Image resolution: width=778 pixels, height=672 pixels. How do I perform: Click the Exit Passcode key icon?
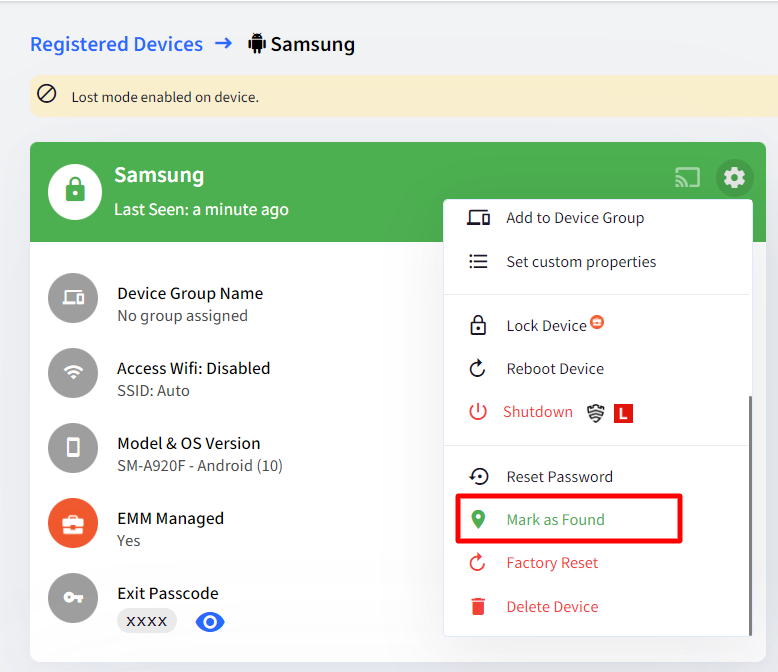tap(73, 598)
